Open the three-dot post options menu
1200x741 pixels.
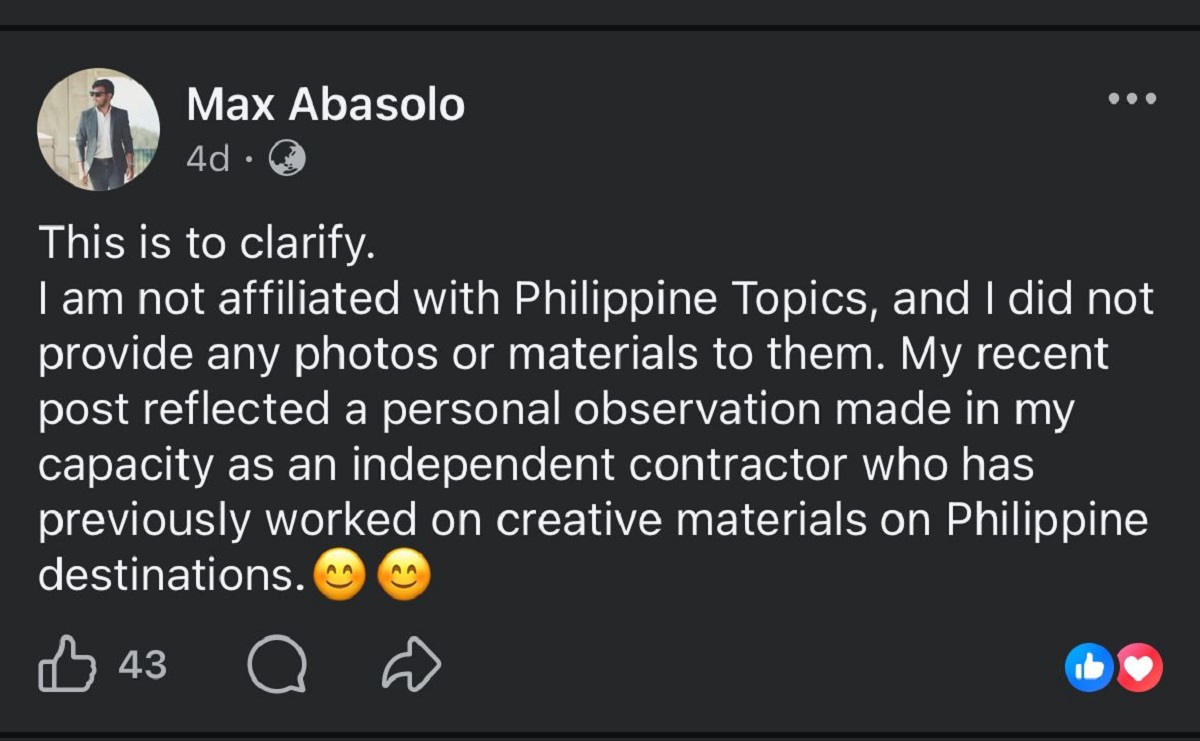pos(1132,99)
